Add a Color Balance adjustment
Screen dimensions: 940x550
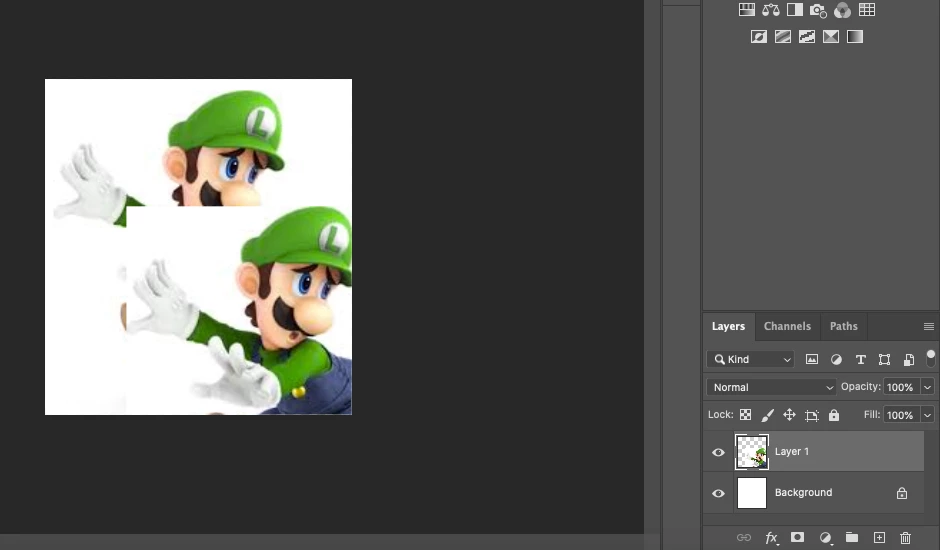pyautogui.click(x=770, y=10)
